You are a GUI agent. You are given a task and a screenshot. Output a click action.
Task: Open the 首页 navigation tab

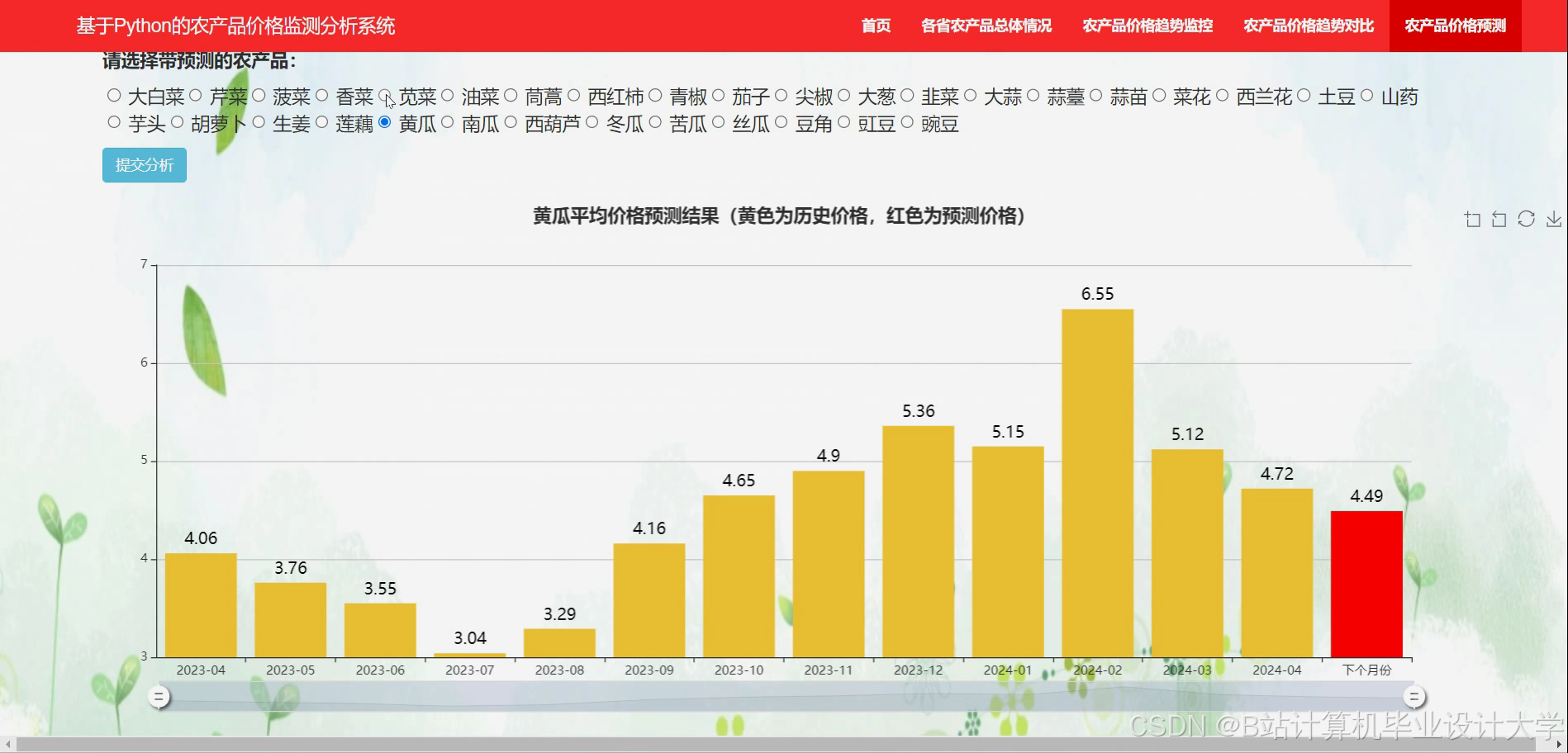coord(876,26)
